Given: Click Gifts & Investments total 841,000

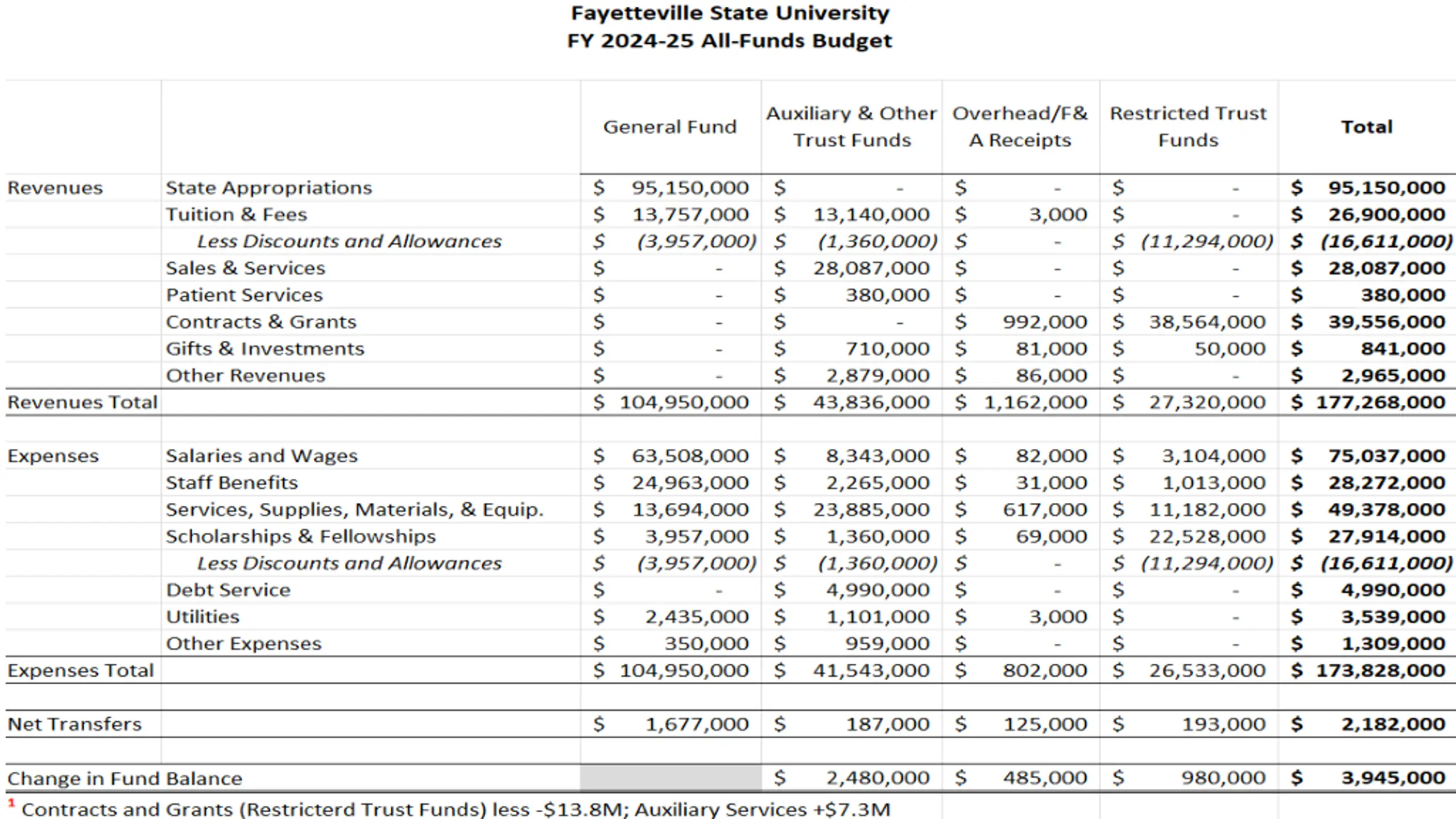Looking at the screenshot, I should [x=1403, y=349].
